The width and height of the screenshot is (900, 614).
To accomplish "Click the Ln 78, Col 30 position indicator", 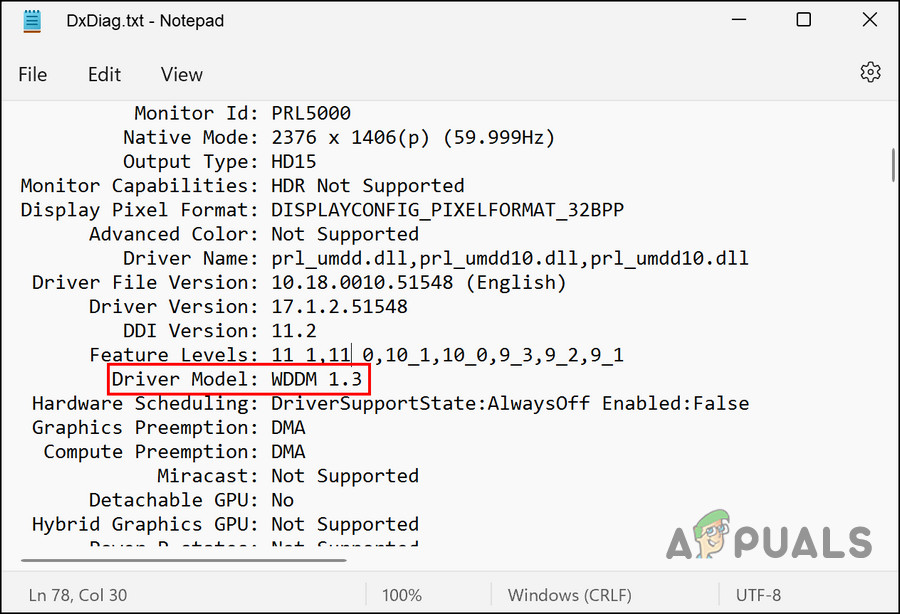I will click(78, 595).
